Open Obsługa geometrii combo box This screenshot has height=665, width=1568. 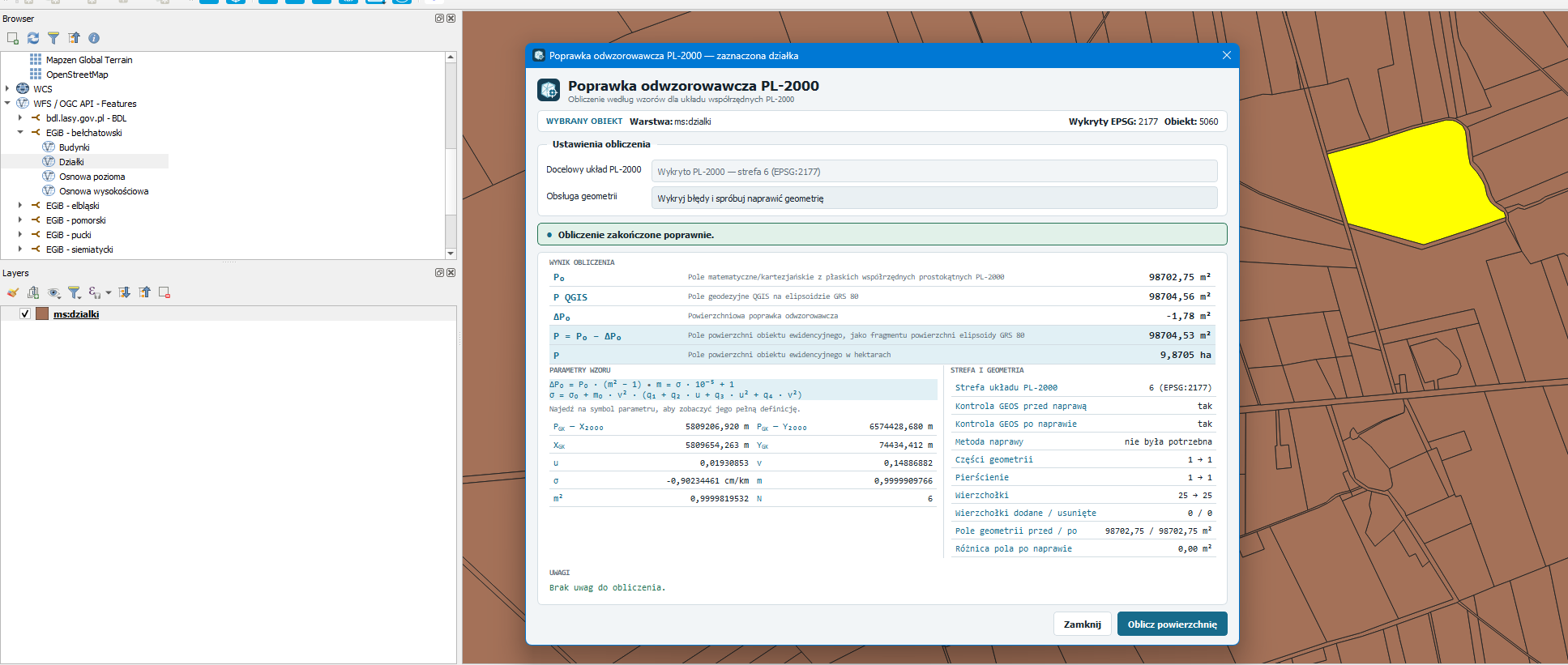coord(934,198)
